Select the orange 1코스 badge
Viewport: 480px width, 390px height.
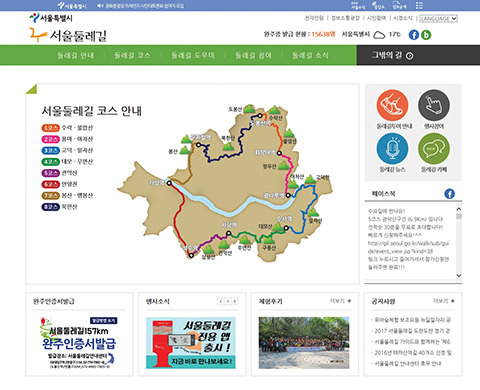(x=50, y=128)
